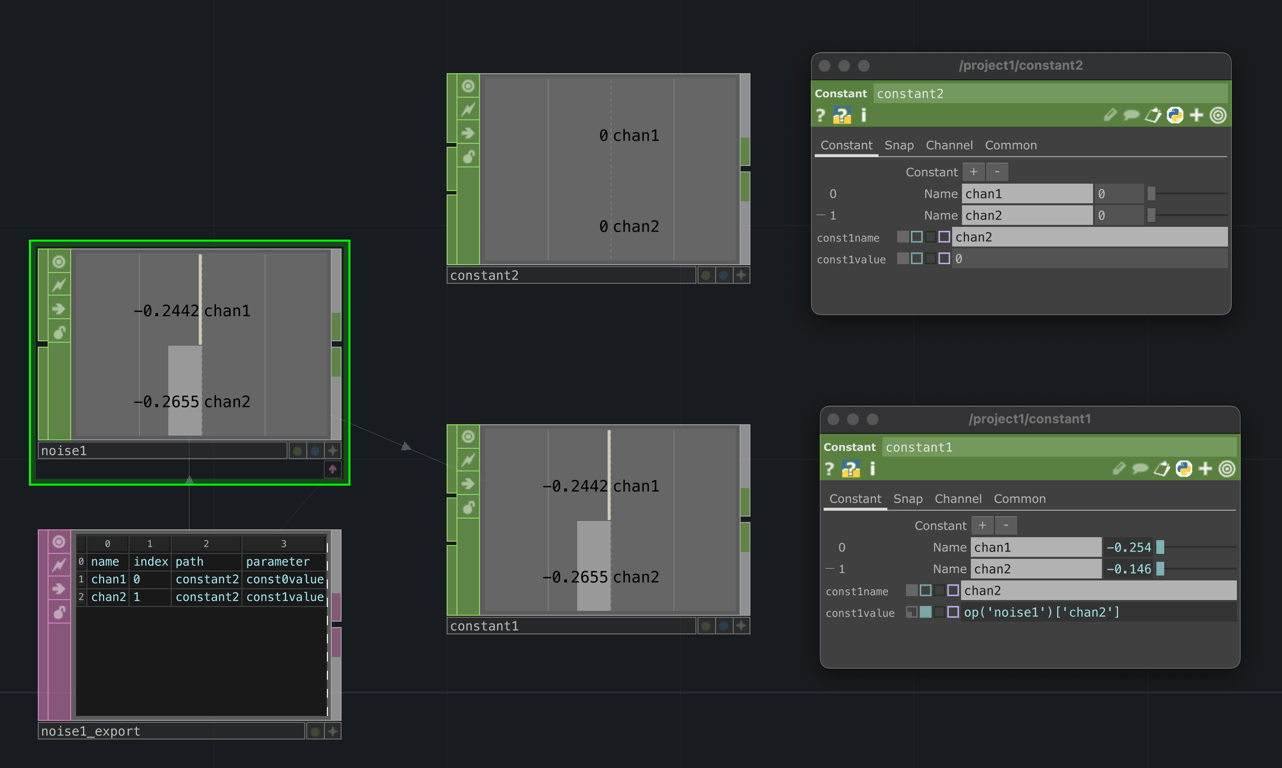Set const1value to constant mode in constant1 dialog
The width and height of the screenshot is (1282, 768).
[x=912, y=612]
